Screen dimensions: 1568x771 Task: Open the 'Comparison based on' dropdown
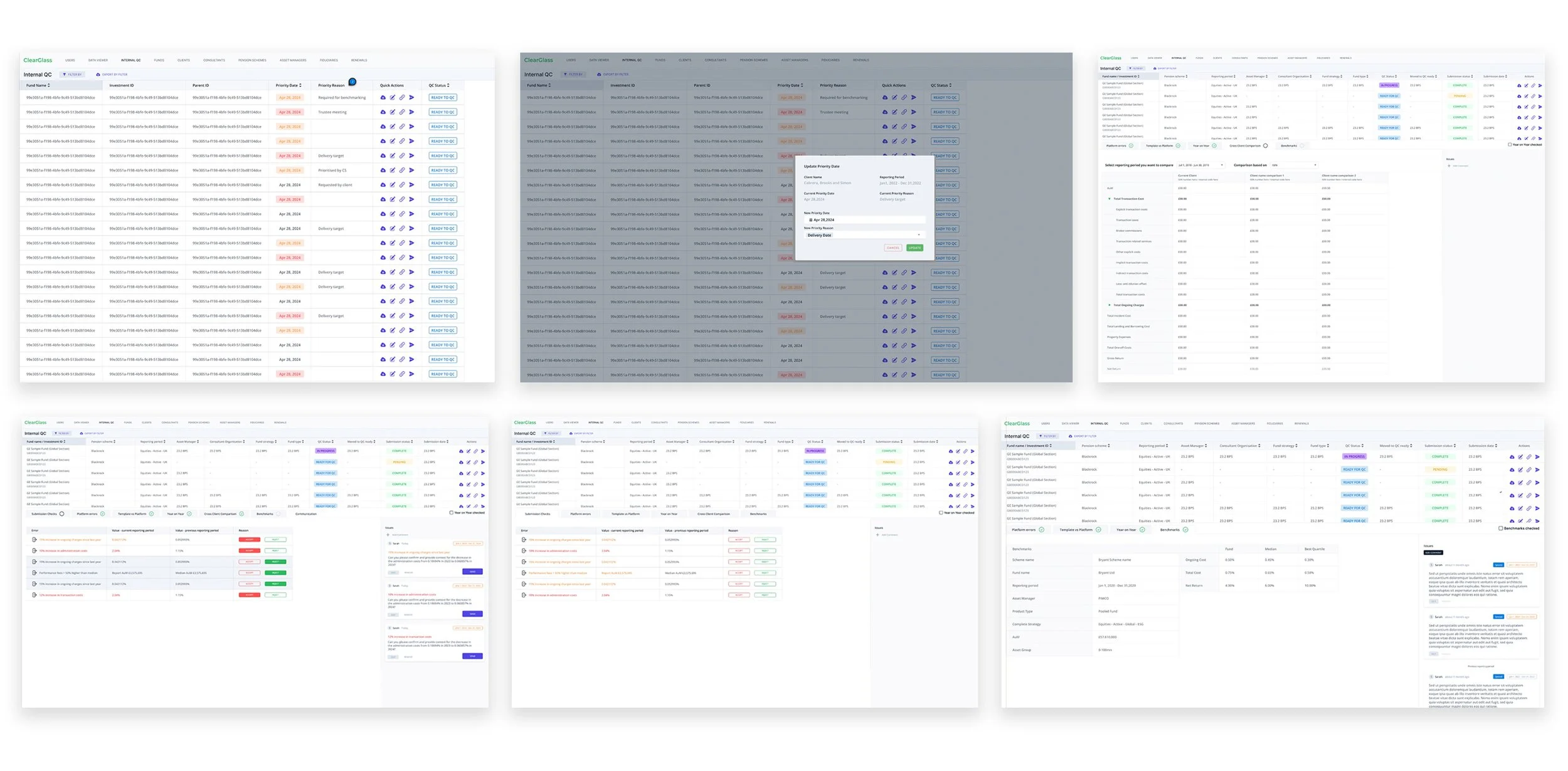click(1293, 165)
